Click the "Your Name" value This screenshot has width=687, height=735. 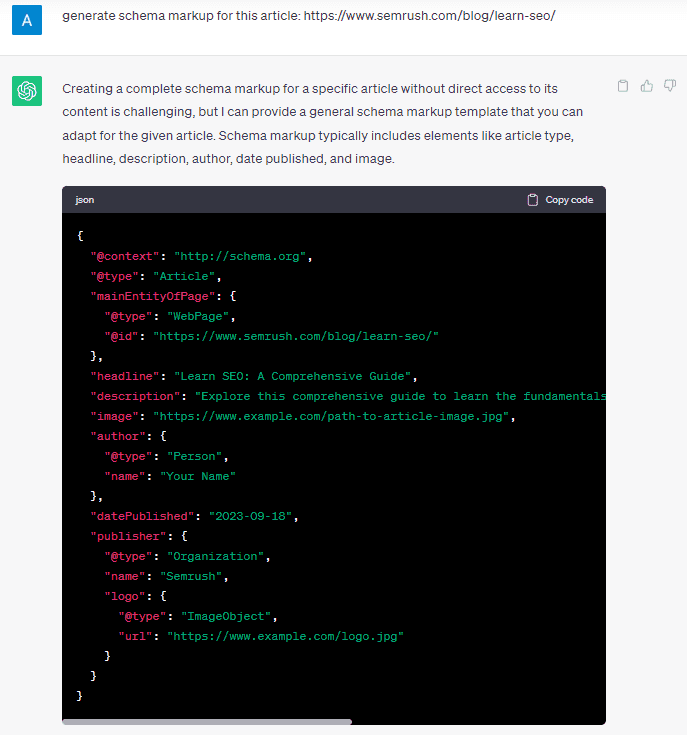click(x=198, y=477)
